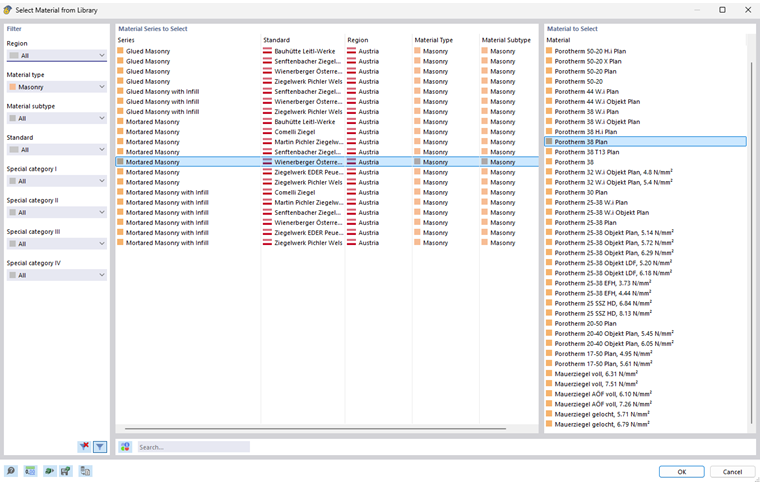Click the magnifier help icon at bottom left
The image size is (760, 485).
pos(11,471)
